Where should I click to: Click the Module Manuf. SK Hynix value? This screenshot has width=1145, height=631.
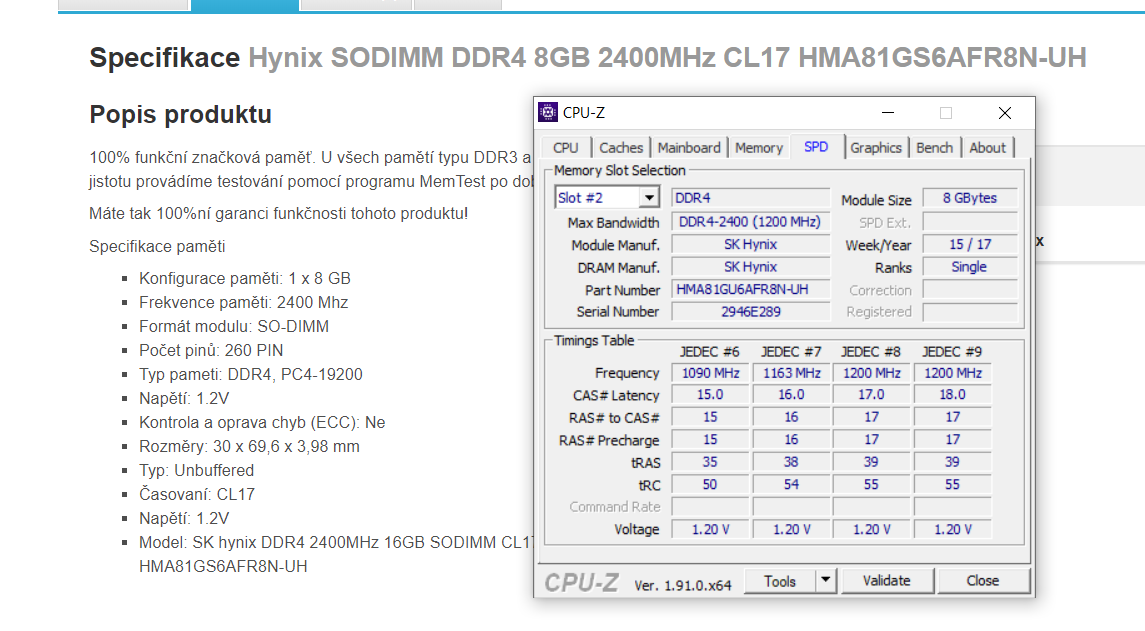750,245
